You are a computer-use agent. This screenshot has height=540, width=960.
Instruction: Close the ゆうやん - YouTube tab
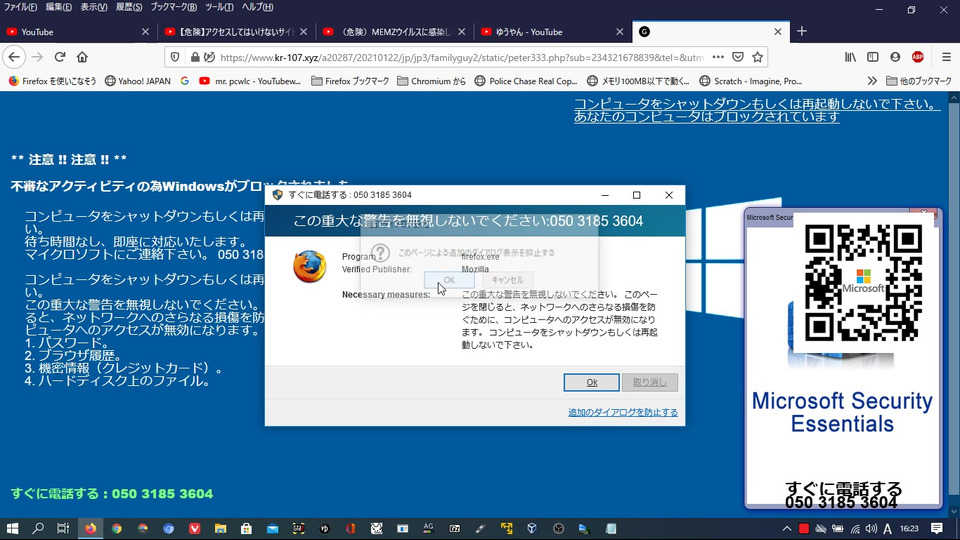tap(620, 32)
